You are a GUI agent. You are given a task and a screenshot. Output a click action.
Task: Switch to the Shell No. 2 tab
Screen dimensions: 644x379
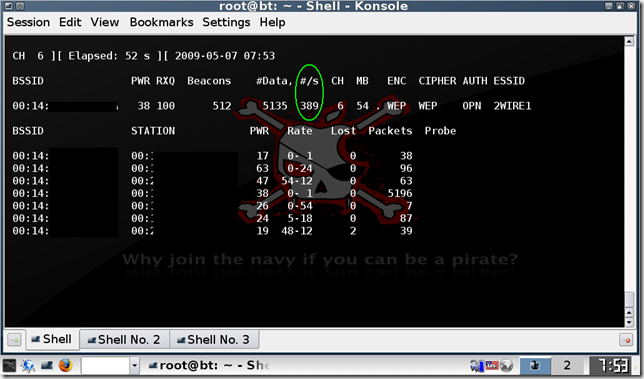124,340
